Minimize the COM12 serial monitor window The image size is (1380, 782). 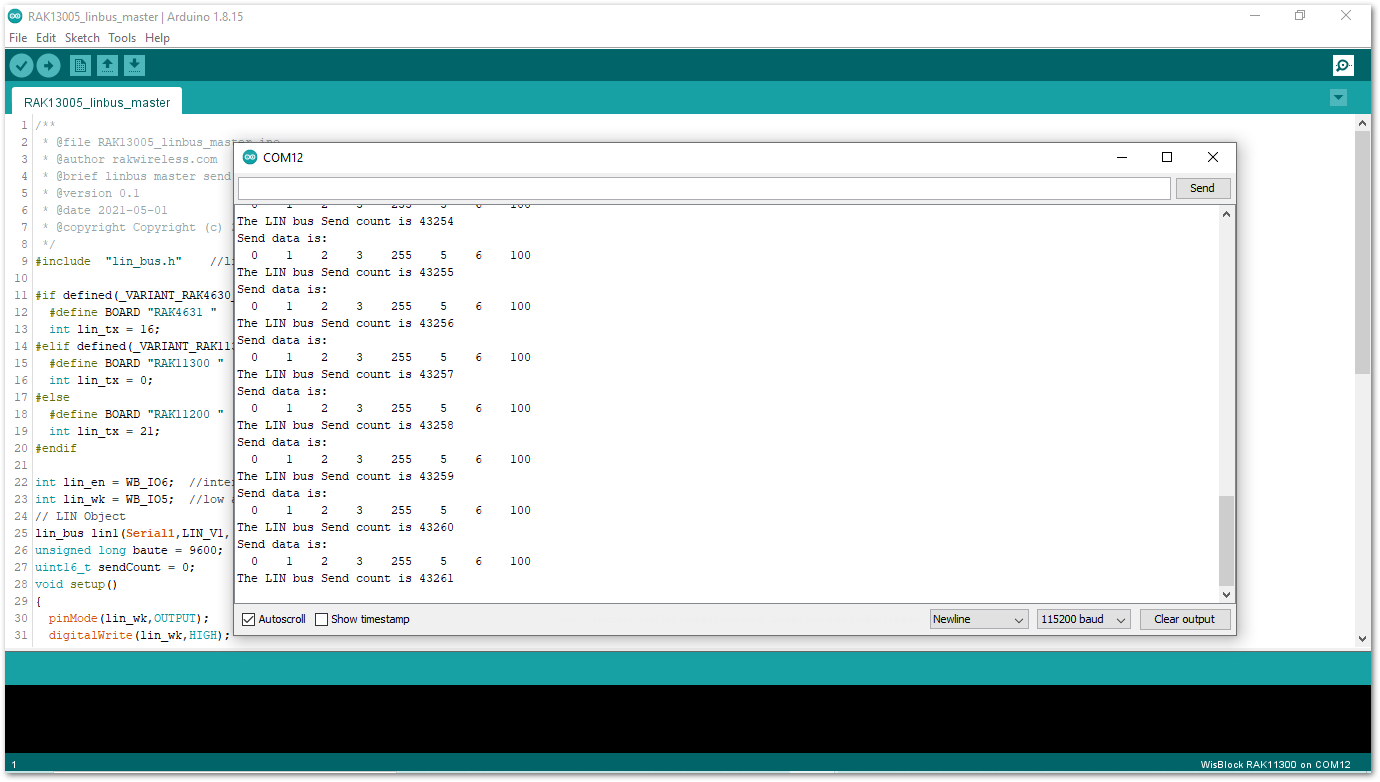[x=1121, y=157]
